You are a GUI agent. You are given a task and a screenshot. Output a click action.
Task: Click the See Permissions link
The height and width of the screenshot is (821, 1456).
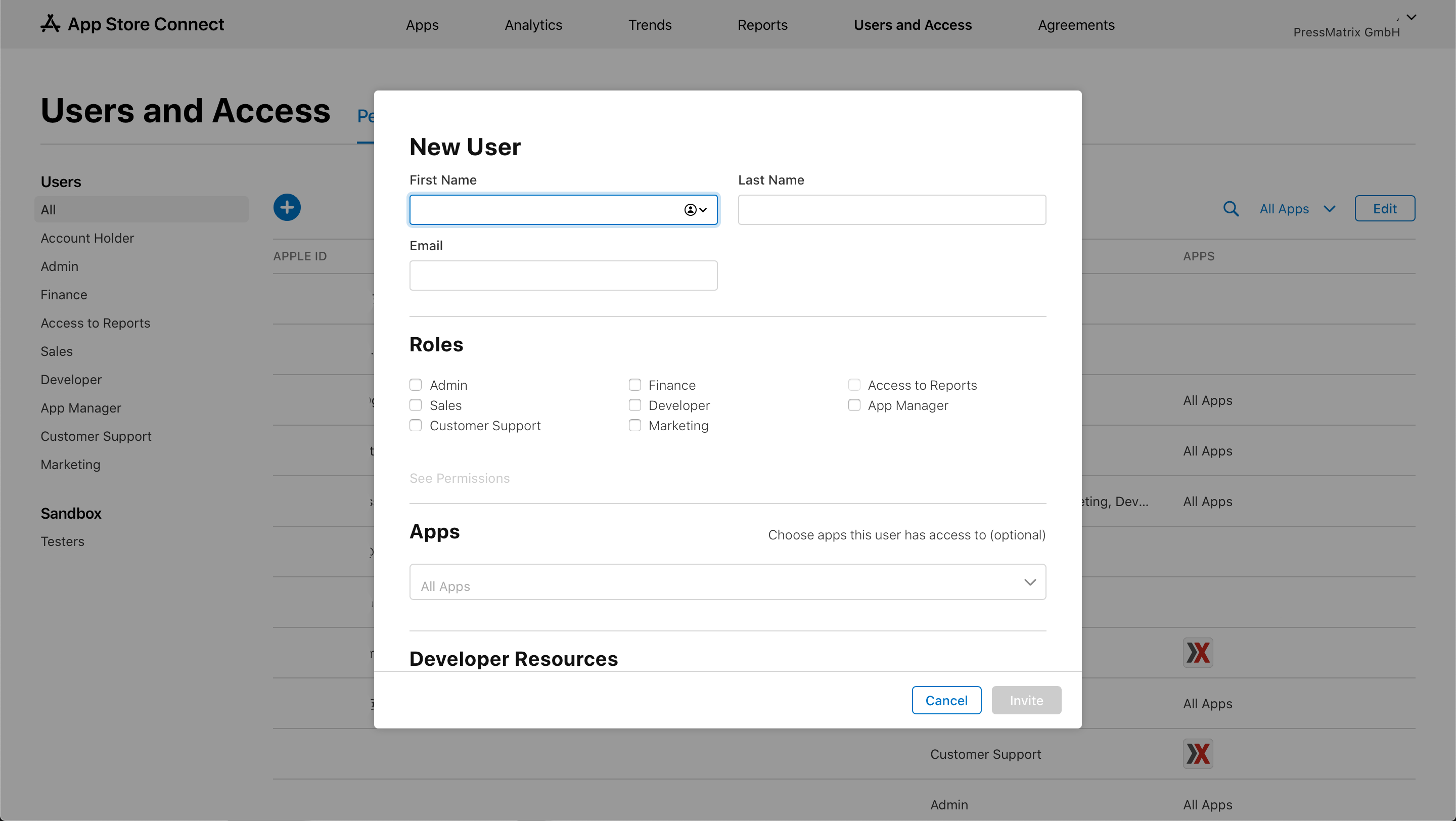(x=460, y=478)
